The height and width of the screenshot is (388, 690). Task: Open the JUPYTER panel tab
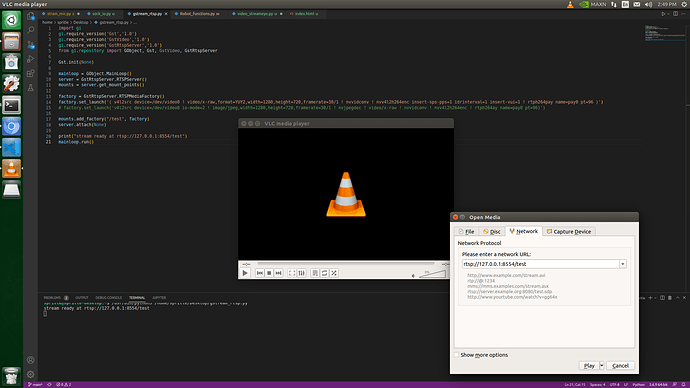(159, 298)
